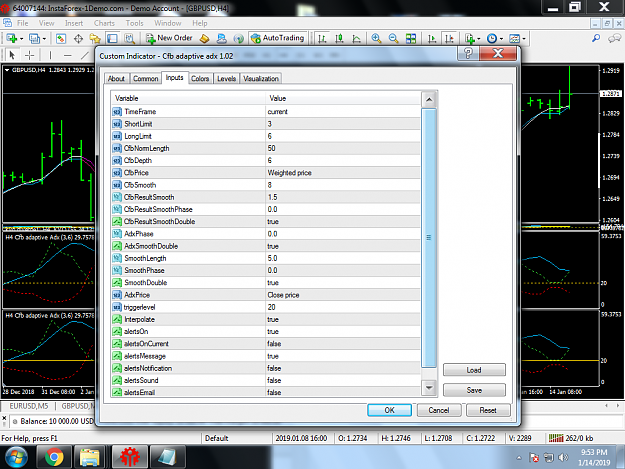Open the Windows Start button
This screenshot has width=625, height=469.
point(16,457)
